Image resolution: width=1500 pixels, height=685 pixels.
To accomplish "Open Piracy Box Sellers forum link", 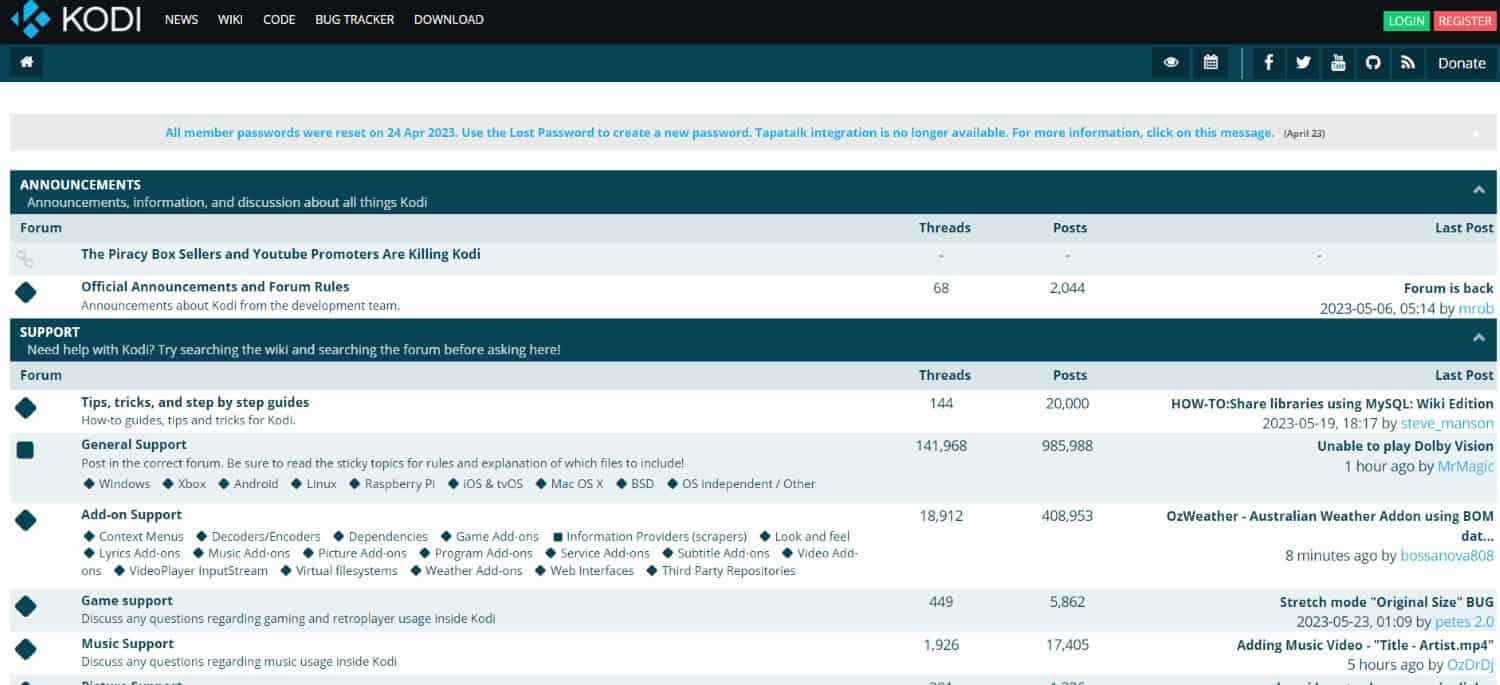I will tap(280, 254).
